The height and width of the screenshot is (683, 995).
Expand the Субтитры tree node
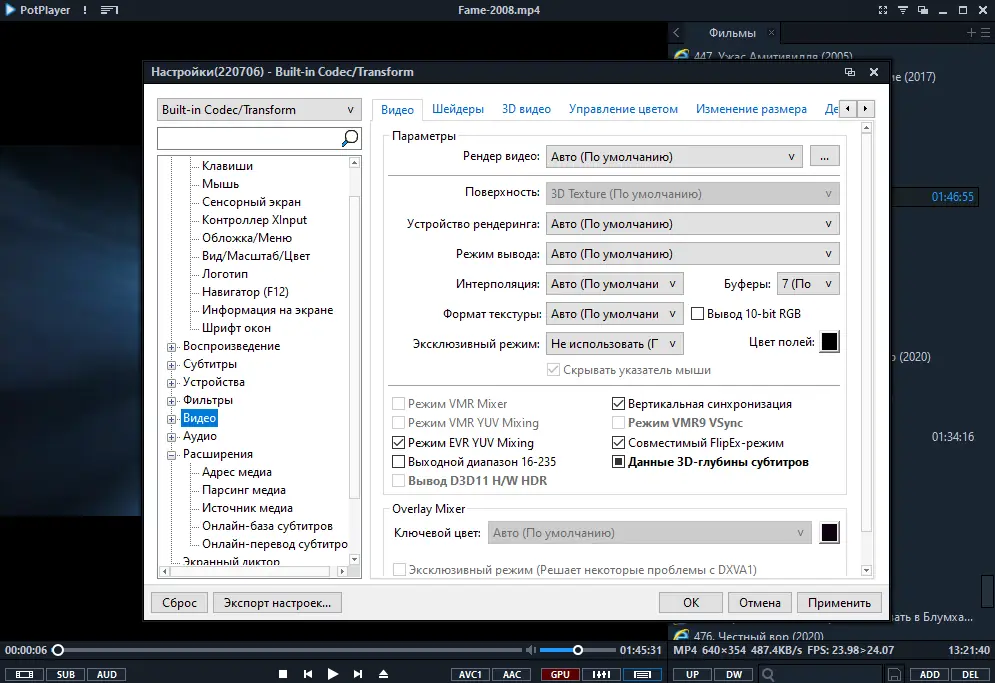click(x=171, y=365)
